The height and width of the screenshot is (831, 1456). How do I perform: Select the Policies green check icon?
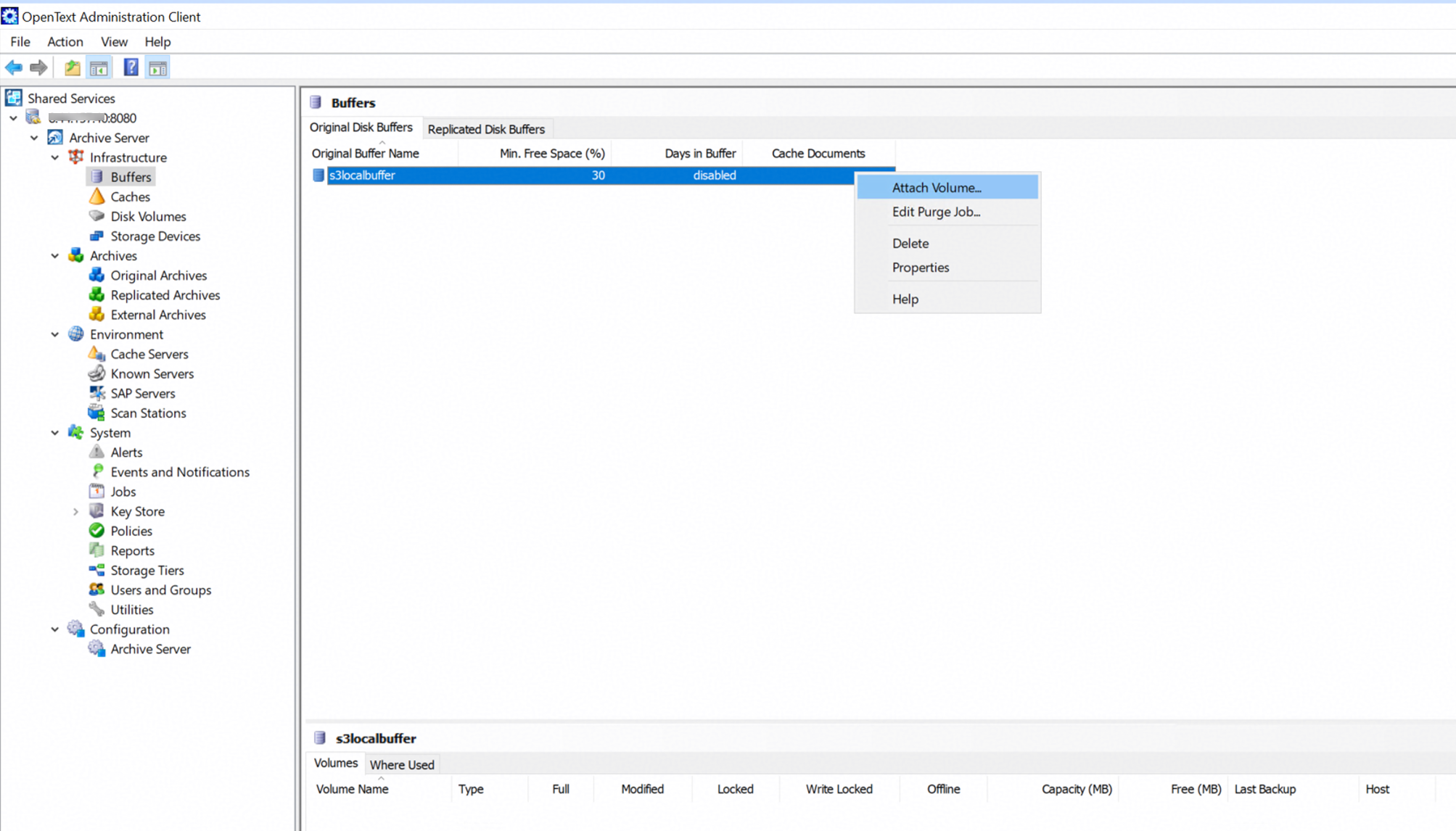96,531
